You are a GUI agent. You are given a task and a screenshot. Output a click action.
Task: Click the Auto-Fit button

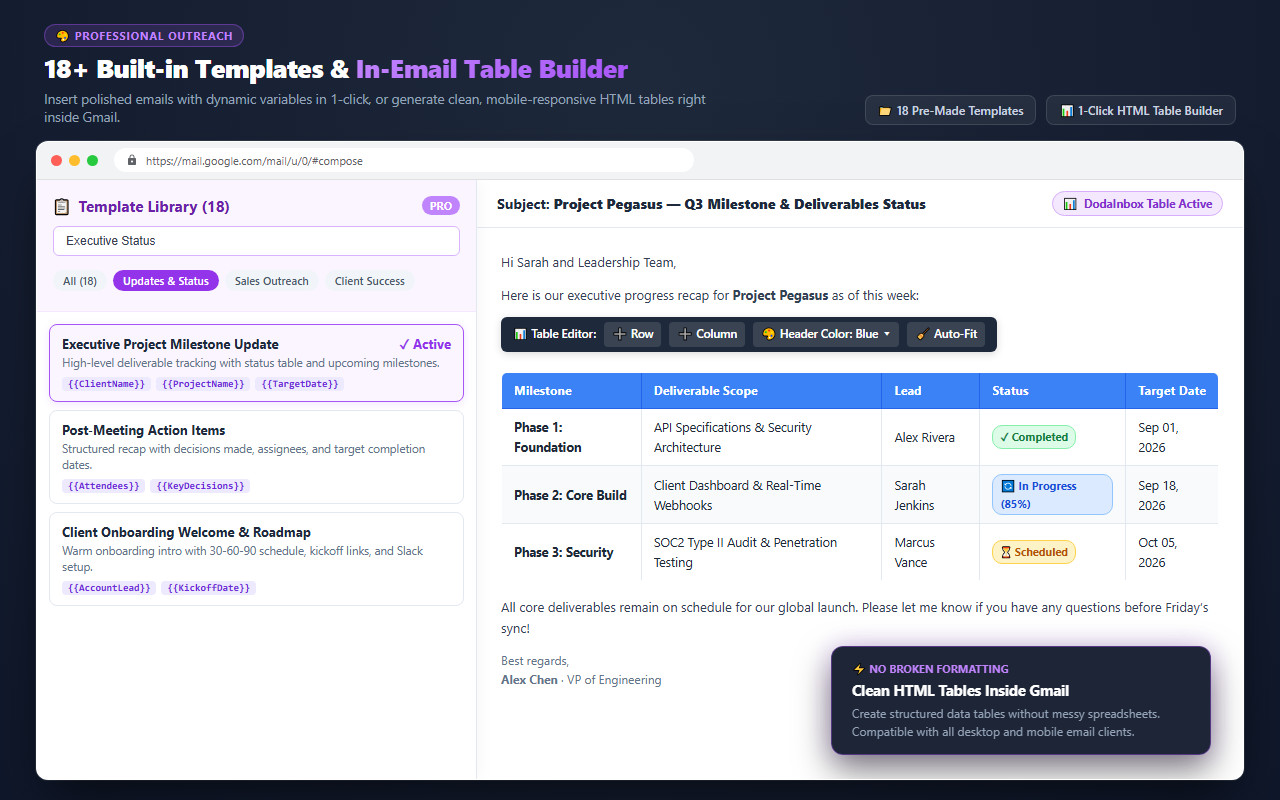click(x=947, y=334)
